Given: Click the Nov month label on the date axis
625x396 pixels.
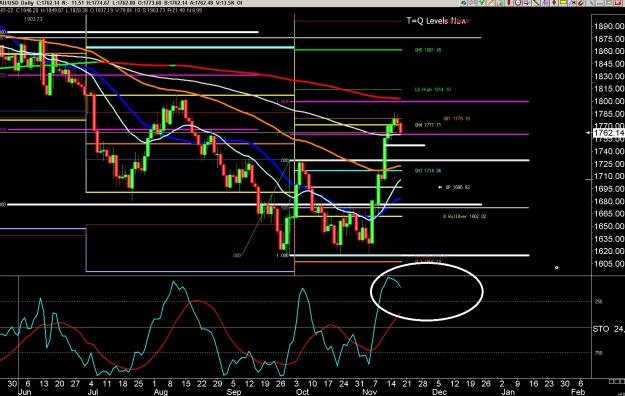Looking at the screenshot, I should 370,392.
